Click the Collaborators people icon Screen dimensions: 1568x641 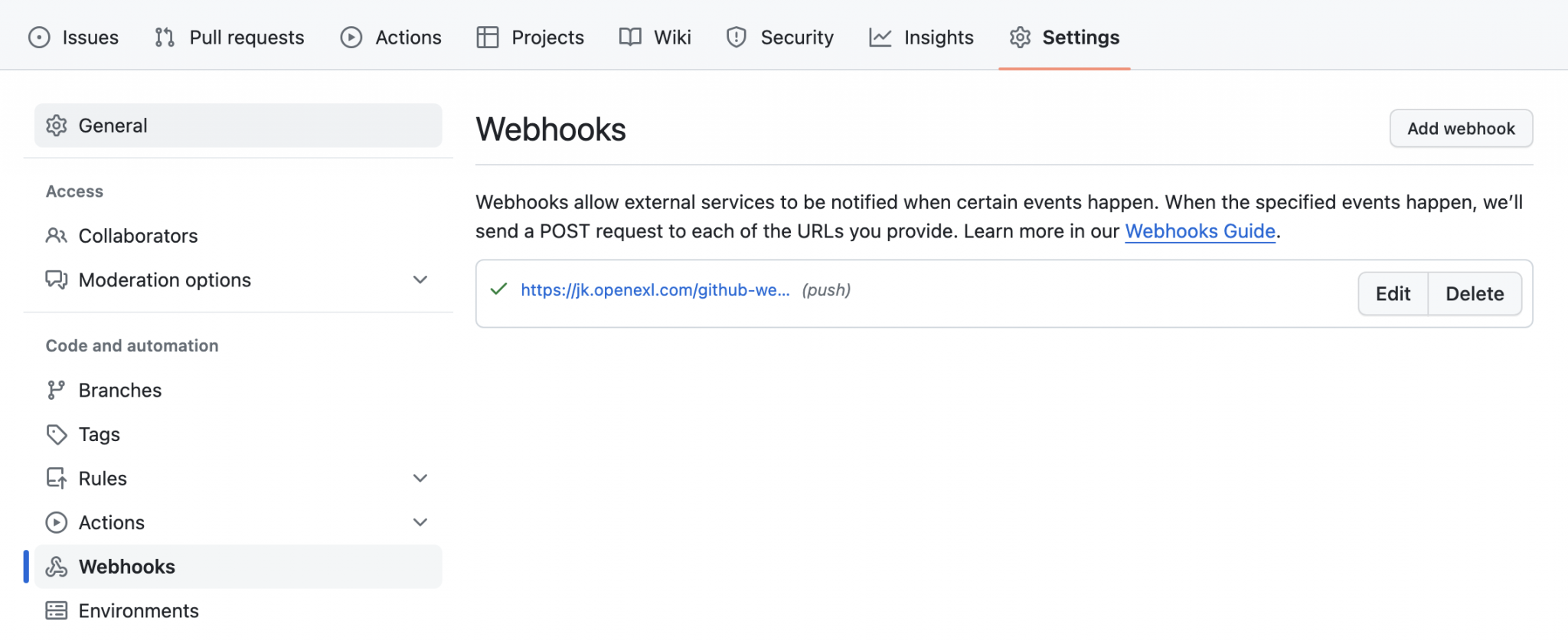pyautogui.click(x=56, y=236)
